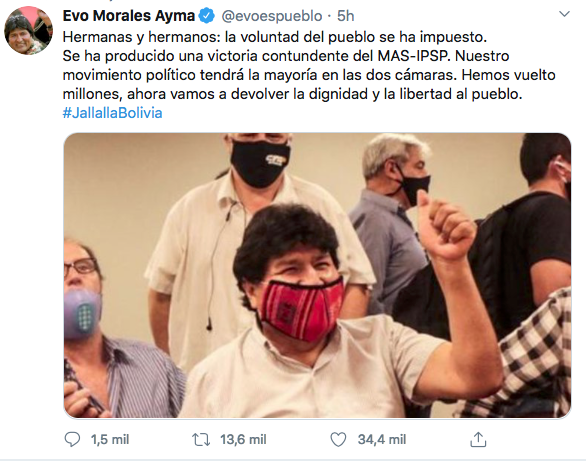Click the 13,6 mil retweet count

tap(243, 440)
